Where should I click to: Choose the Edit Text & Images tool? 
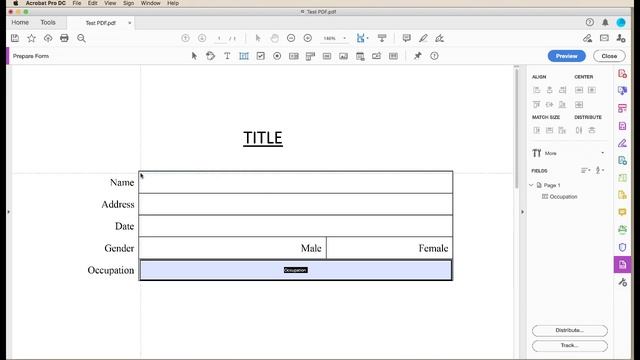[211, 56]
